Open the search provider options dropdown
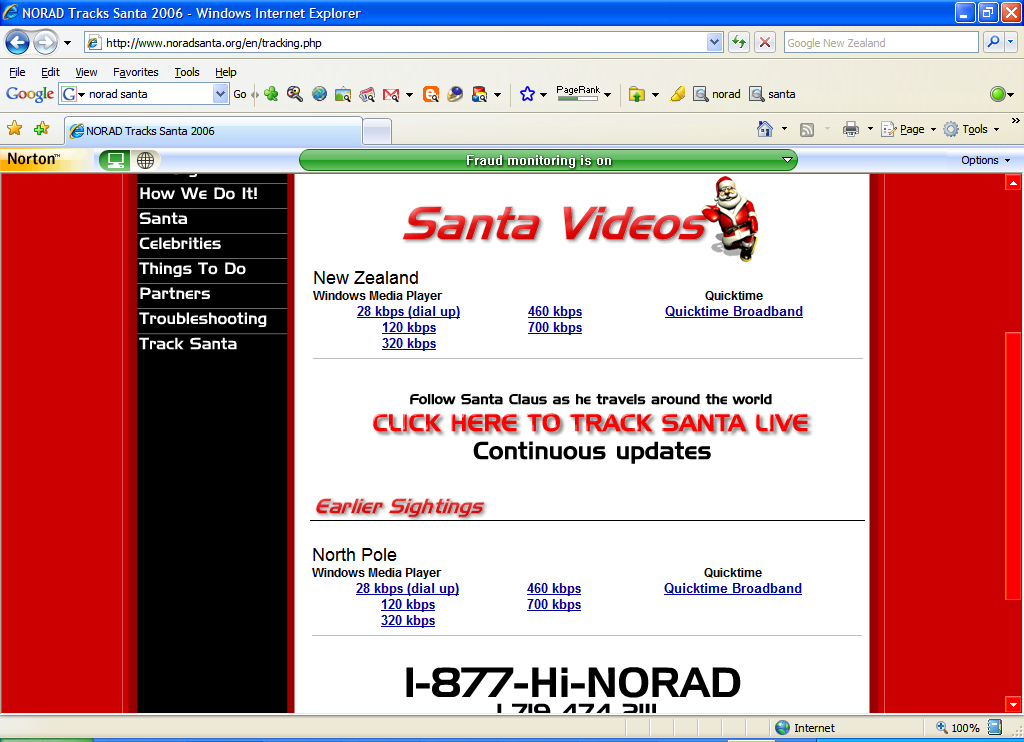The height and width of the screenshot is (742, 1024). [x=1011, y=42]
